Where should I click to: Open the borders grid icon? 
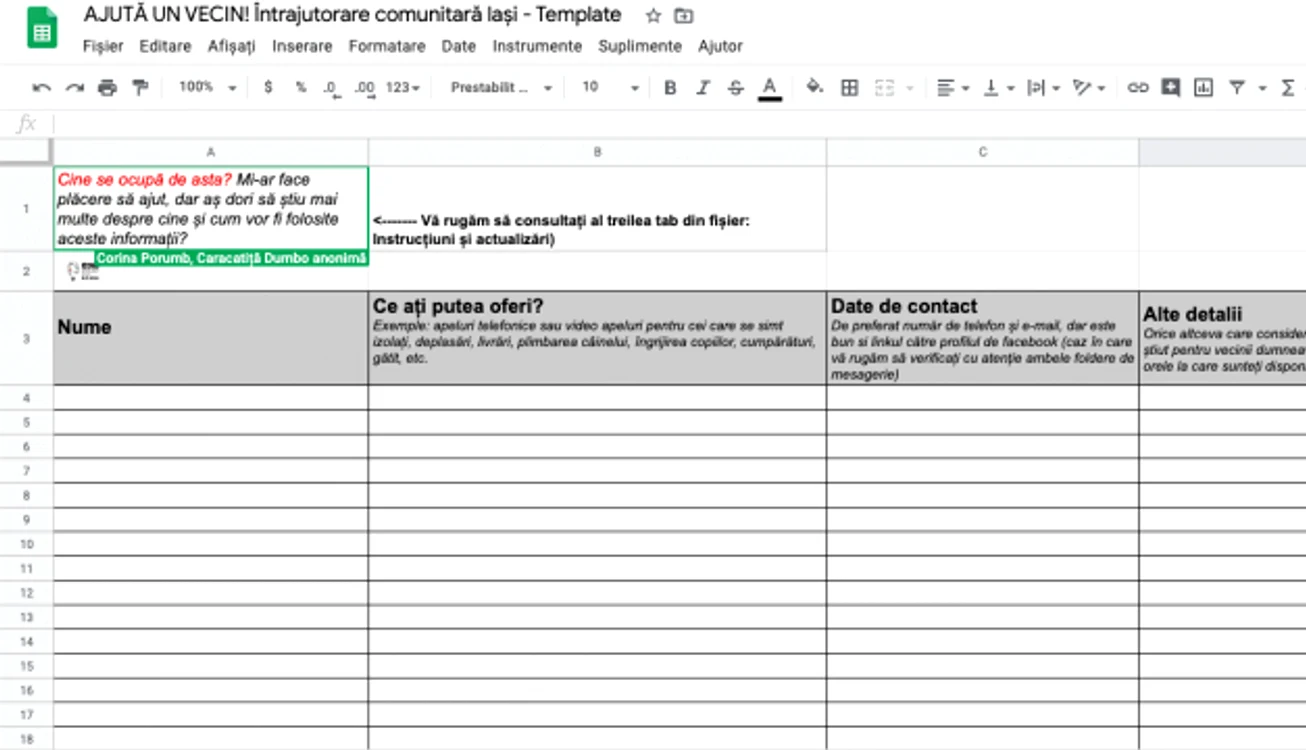click(850, 88)
